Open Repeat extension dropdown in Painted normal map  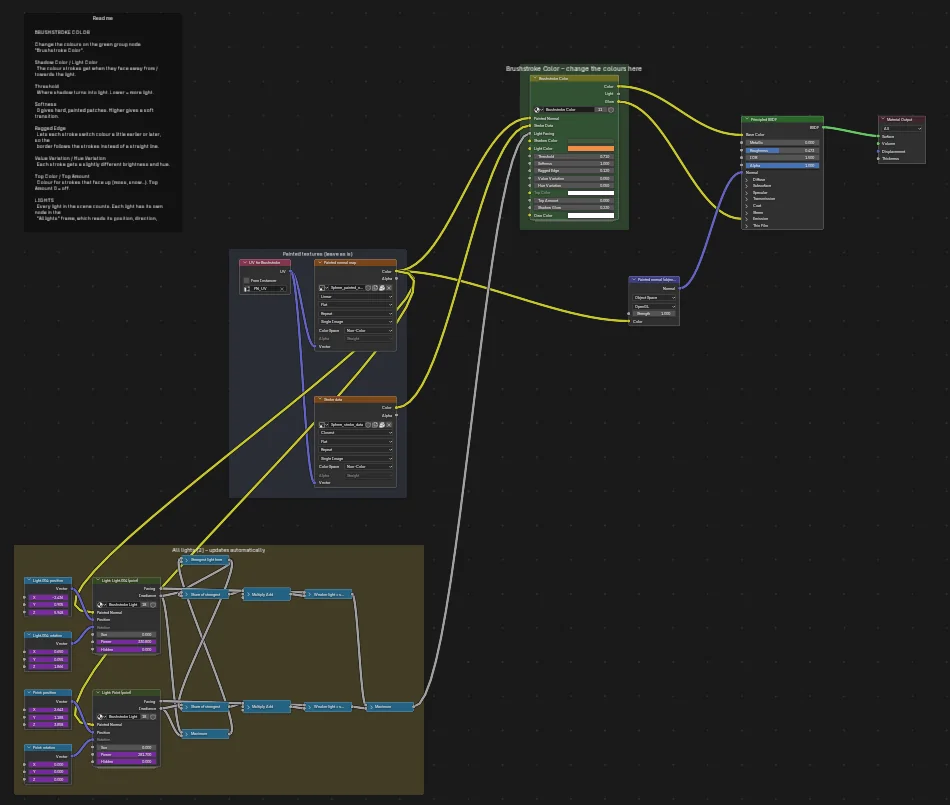(356, 314)
